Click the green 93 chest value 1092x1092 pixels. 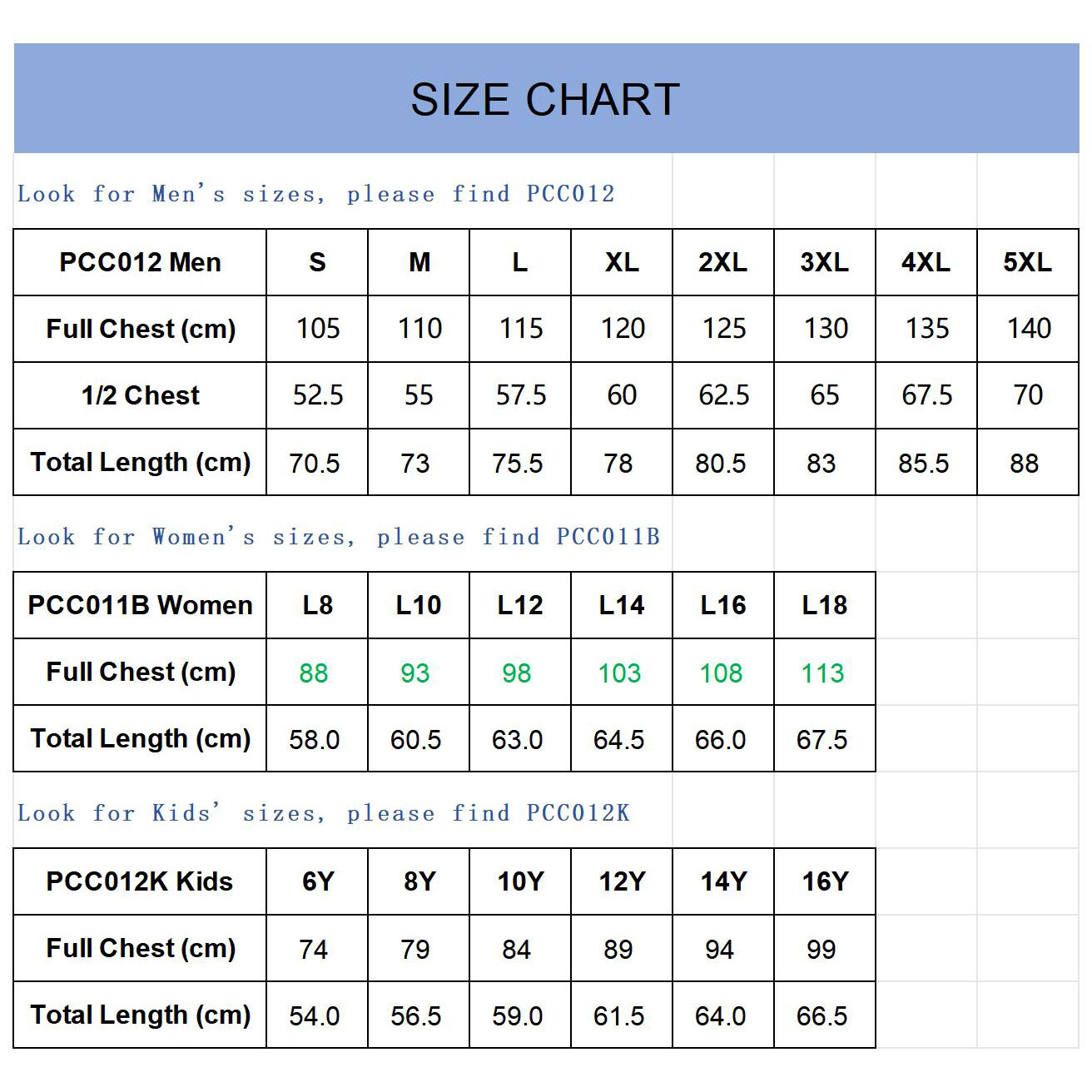click(x=414, y=673)
